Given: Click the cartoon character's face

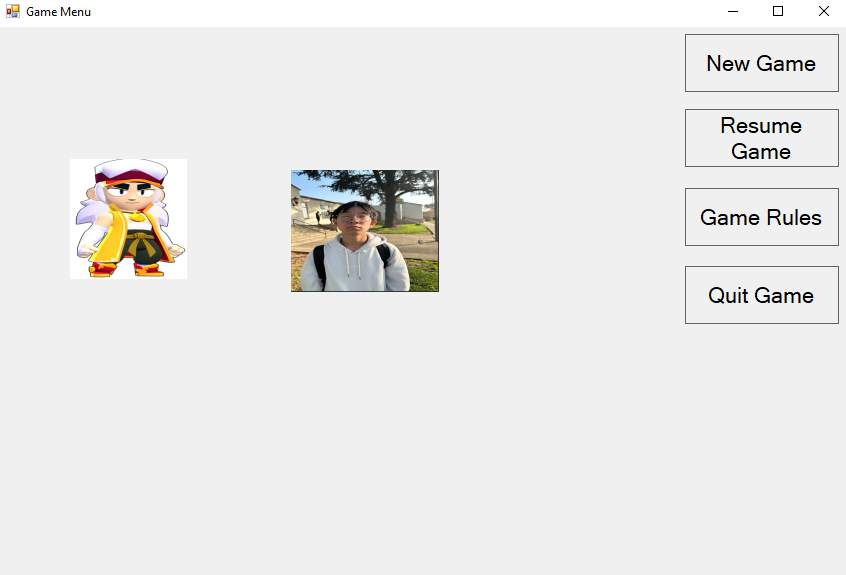Looking at the screenshot, I should coord(132,194).
